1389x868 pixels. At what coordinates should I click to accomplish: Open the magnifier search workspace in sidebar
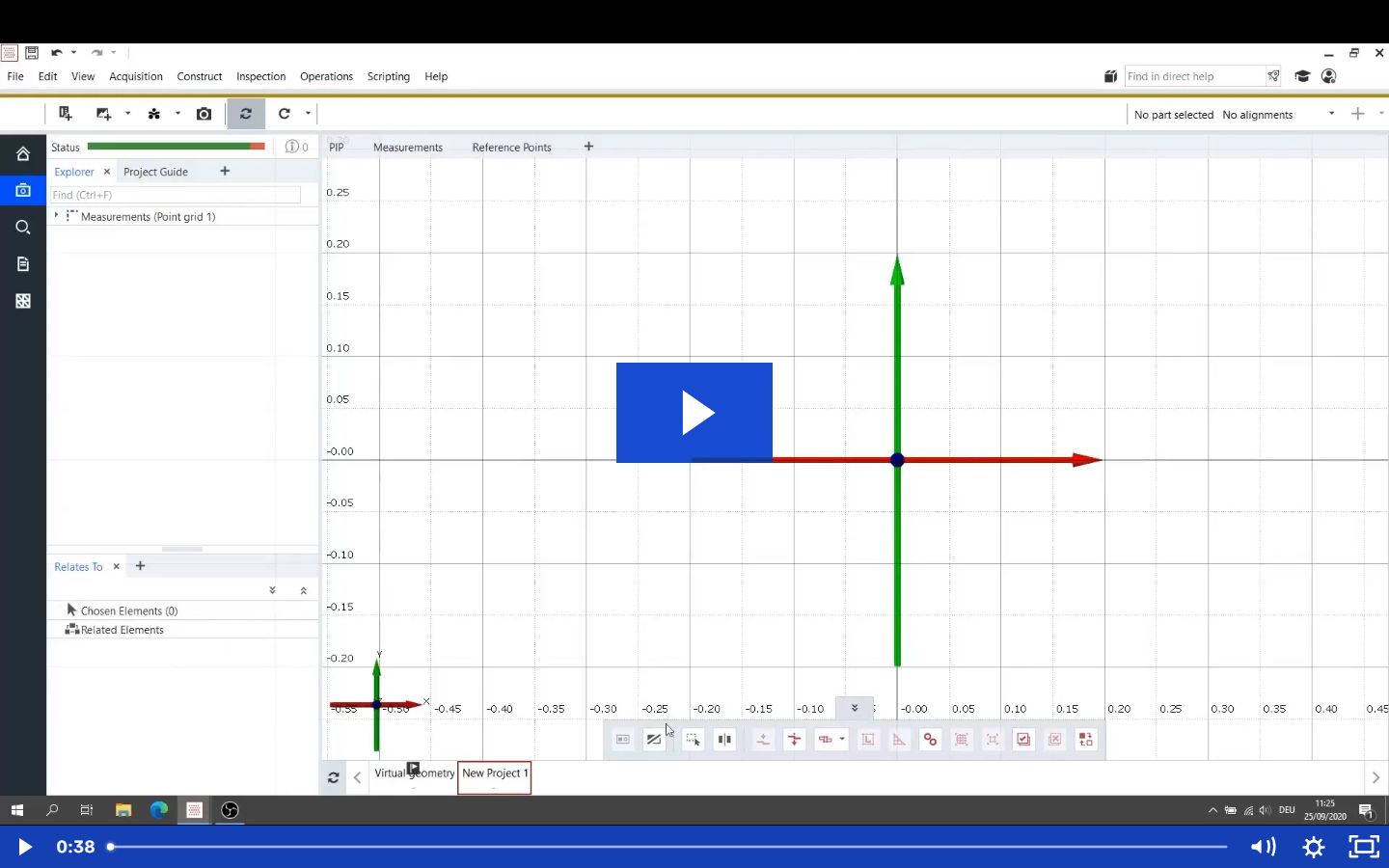(23, 228)
